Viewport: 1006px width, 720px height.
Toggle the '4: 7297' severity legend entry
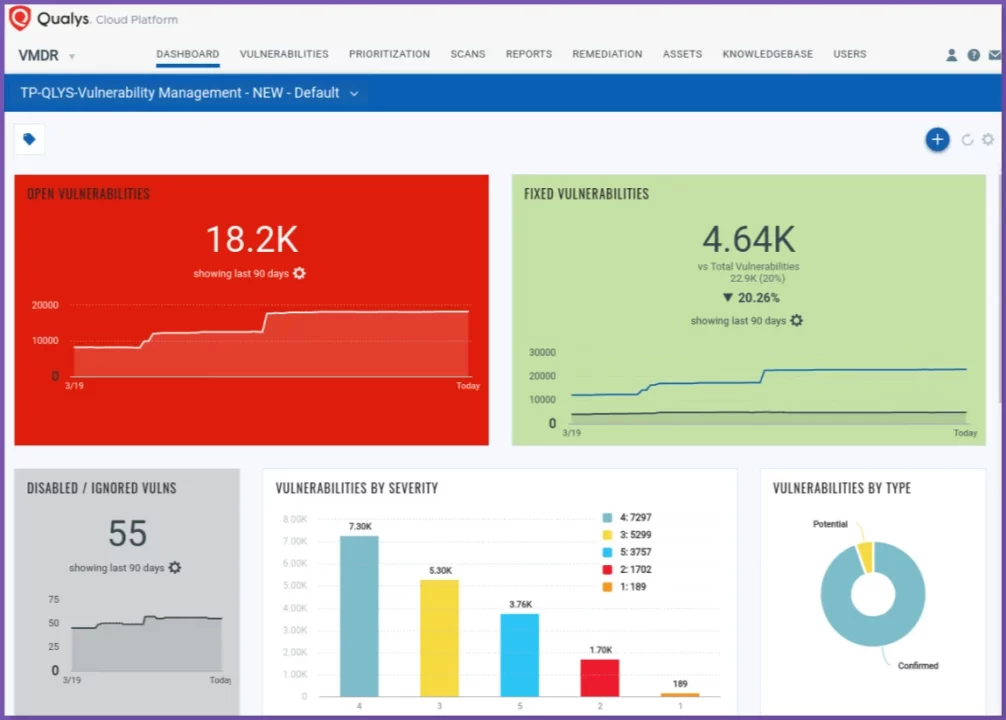coord(630,519)
